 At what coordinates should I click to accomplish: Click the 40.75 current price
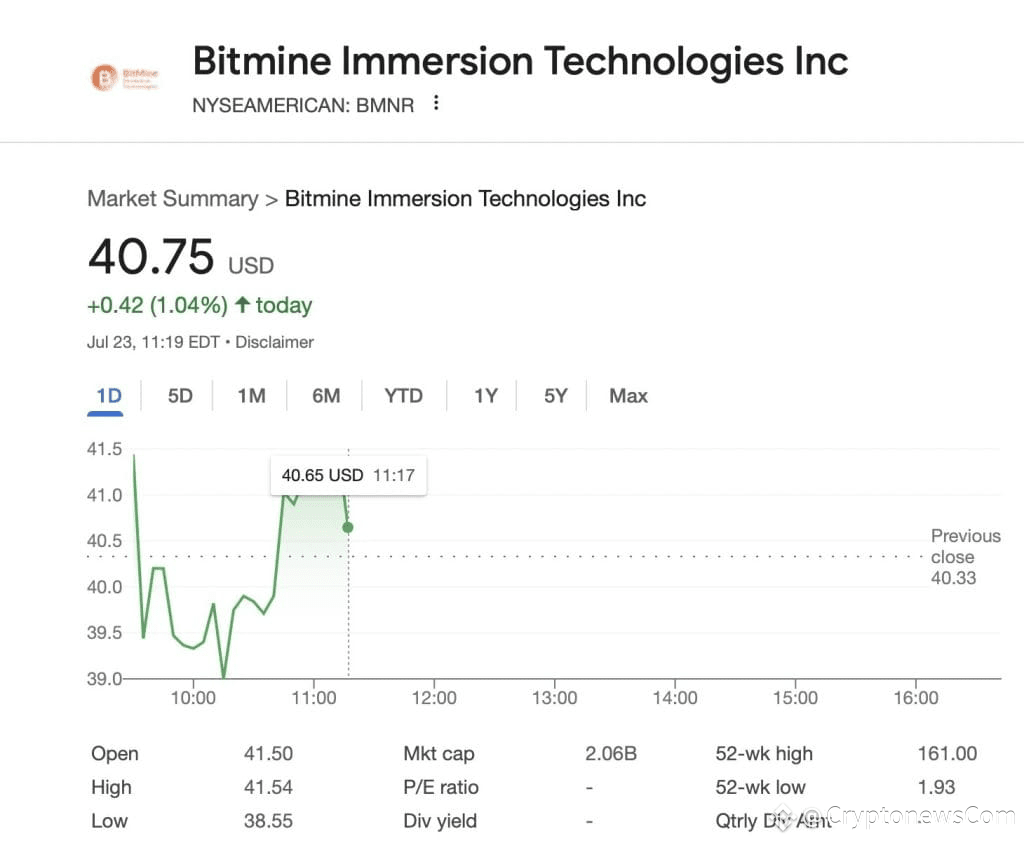[x=151, y=257]
